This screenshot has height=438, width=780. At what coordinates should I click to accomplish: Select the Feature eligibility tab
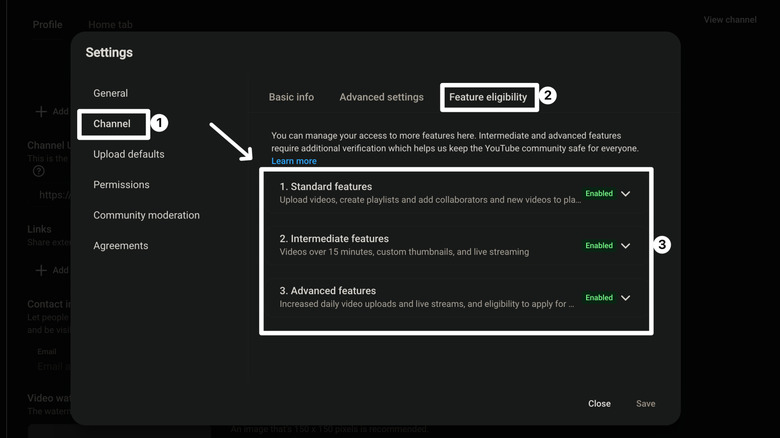(488, 97)
